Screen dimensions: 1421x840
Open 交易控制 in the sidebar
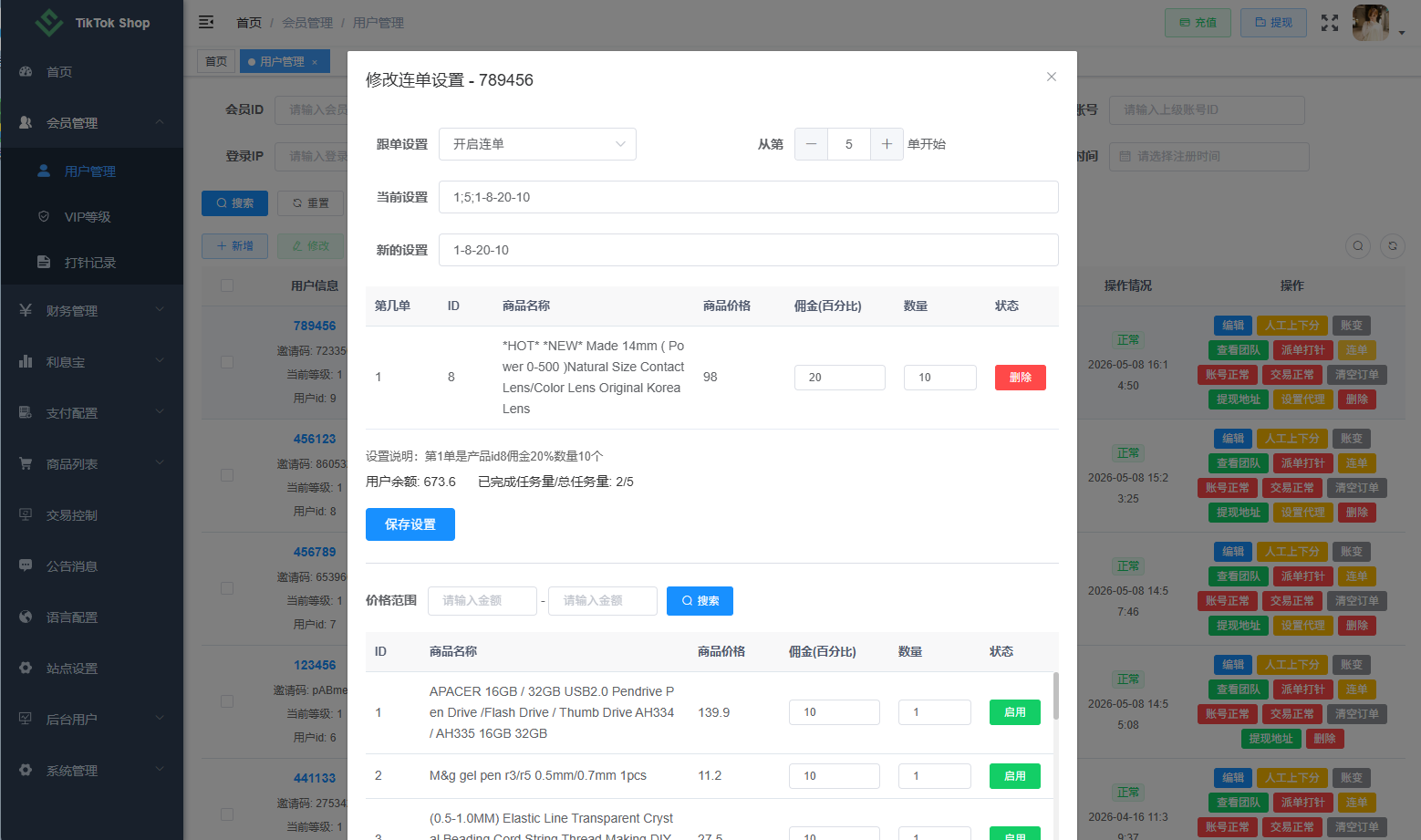click(x=91, y=515)
